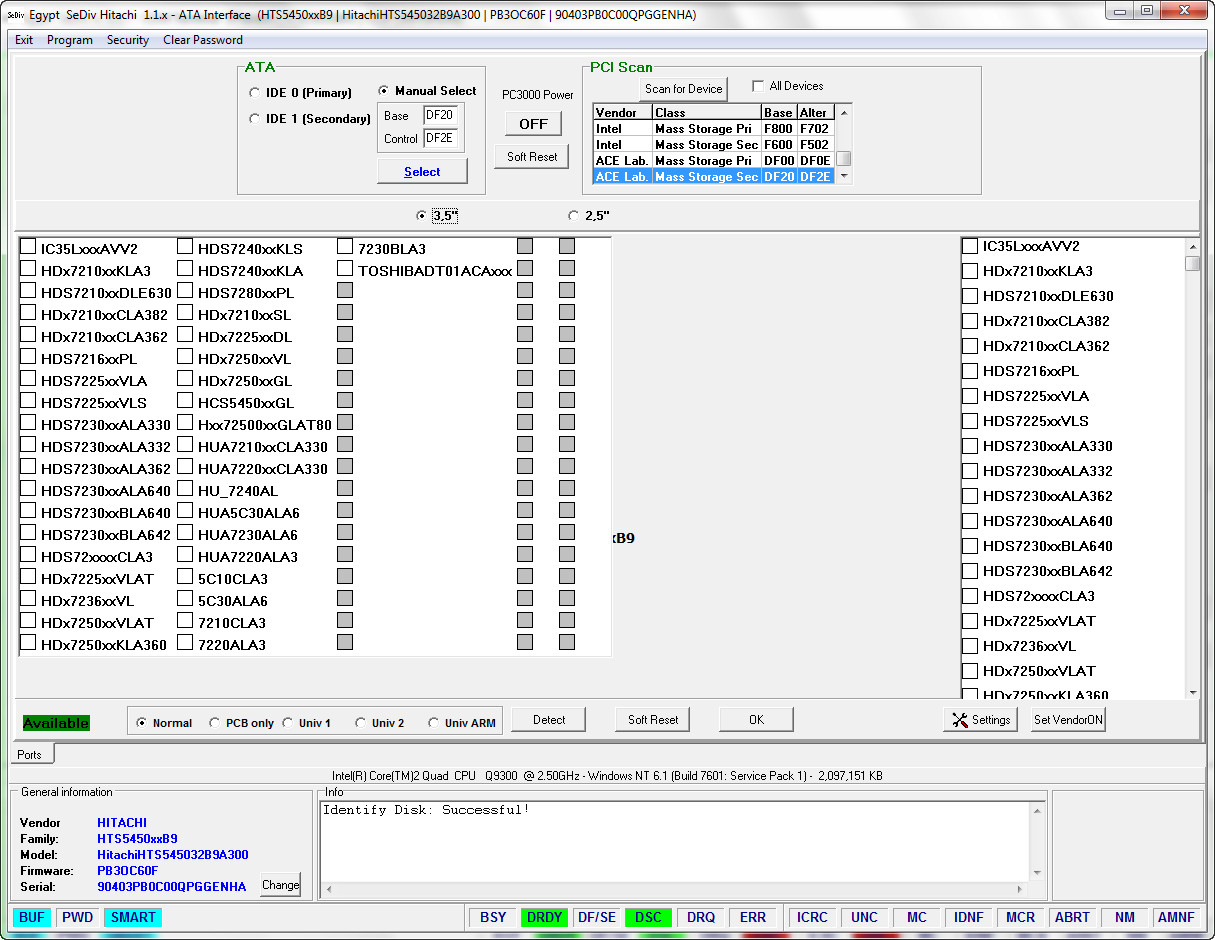This screenshot has height=940, width=1215.
Task: Open the Security menu
Action: click(128, 40)
